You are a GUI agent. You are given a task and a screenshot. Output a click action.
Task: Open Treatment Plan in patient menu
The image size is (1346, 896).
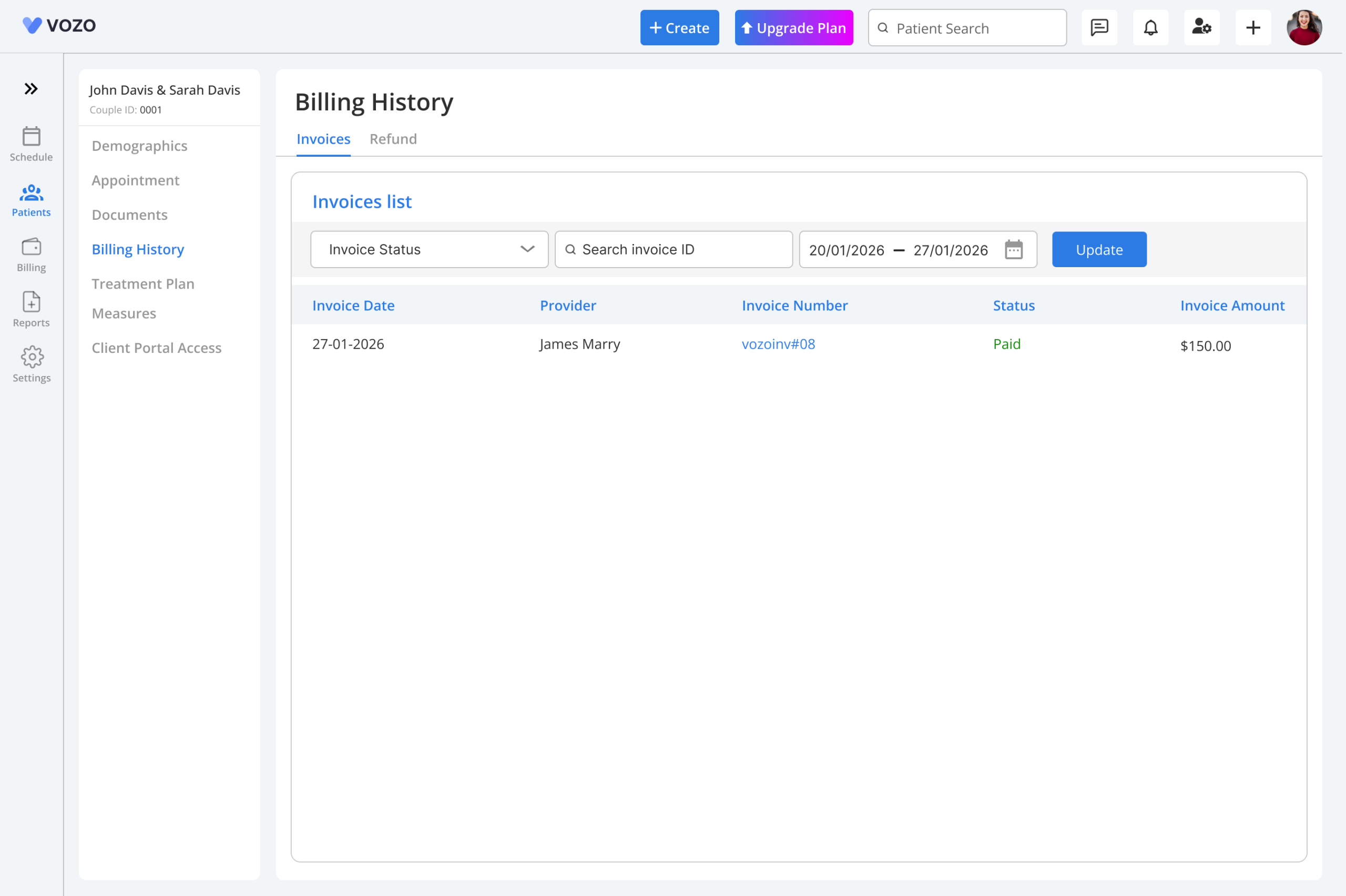pyautogui.click(x=143, y=283)
